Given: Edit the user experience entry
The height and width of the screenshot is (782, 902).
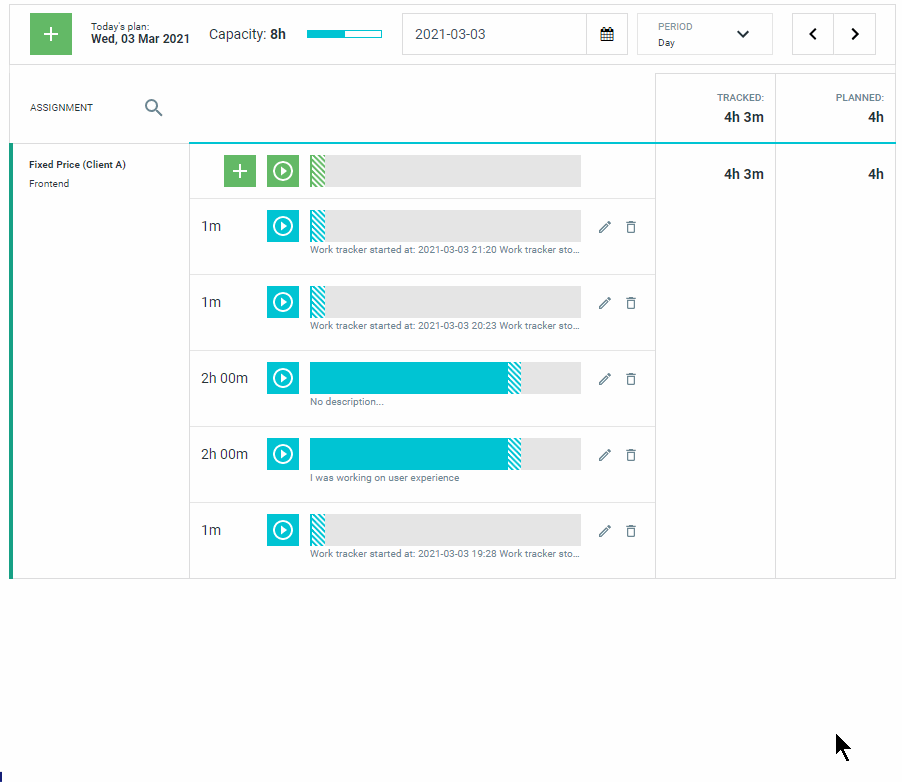Looking at the screenshot, I should coord(605,455).
